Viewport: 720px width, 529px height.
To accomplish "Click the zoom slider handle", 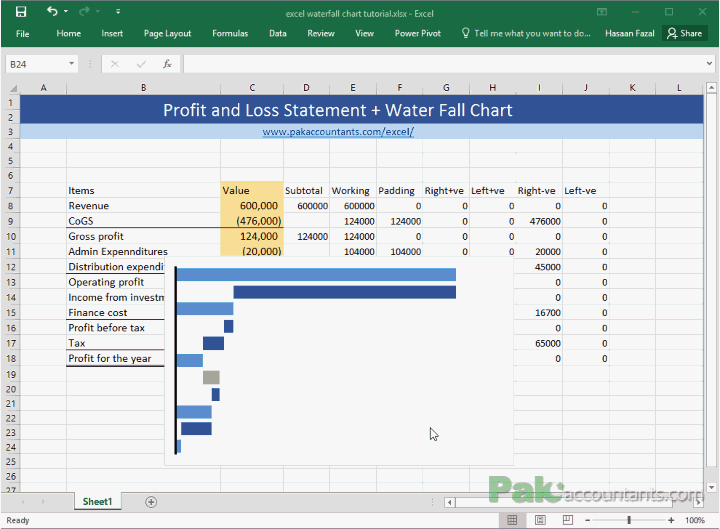I will [x=629, y=520].
